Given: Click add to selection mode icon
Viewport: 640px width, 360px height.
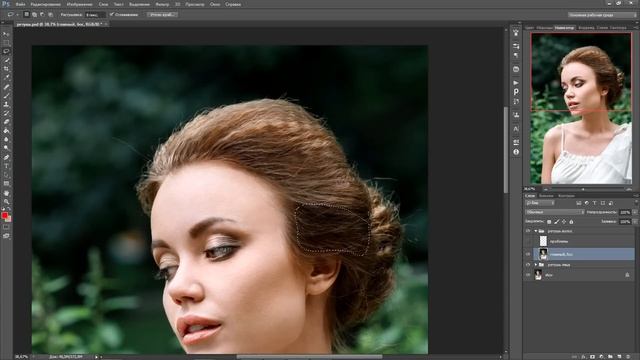Looking at the screenshot, I should click(x=34, y=14).
